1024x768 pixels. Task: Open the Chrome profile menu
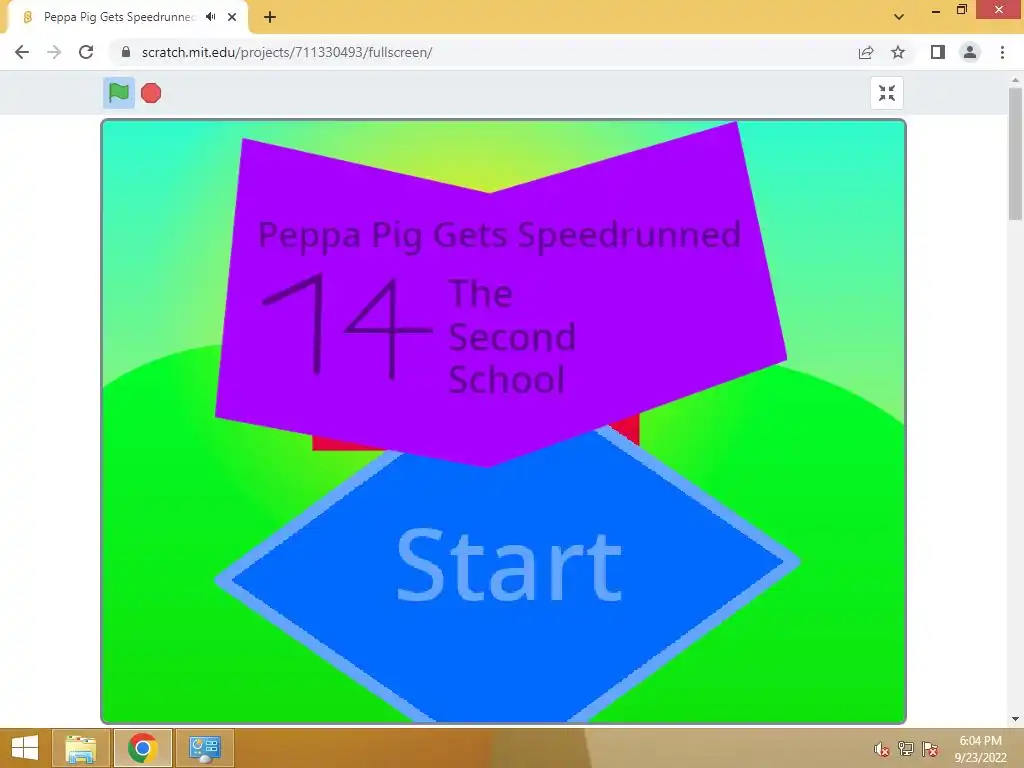click(970, 52)
